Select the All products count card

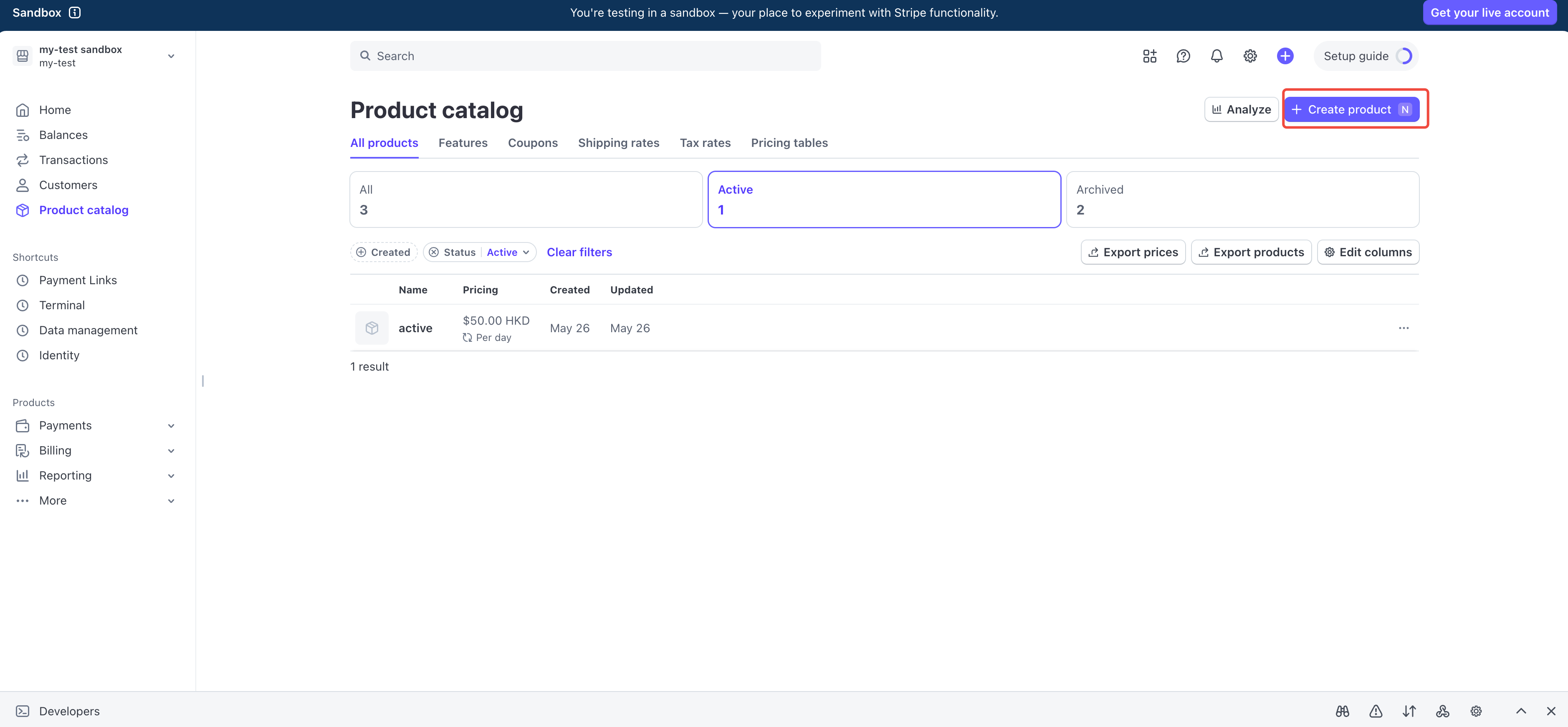coord(526,199)
